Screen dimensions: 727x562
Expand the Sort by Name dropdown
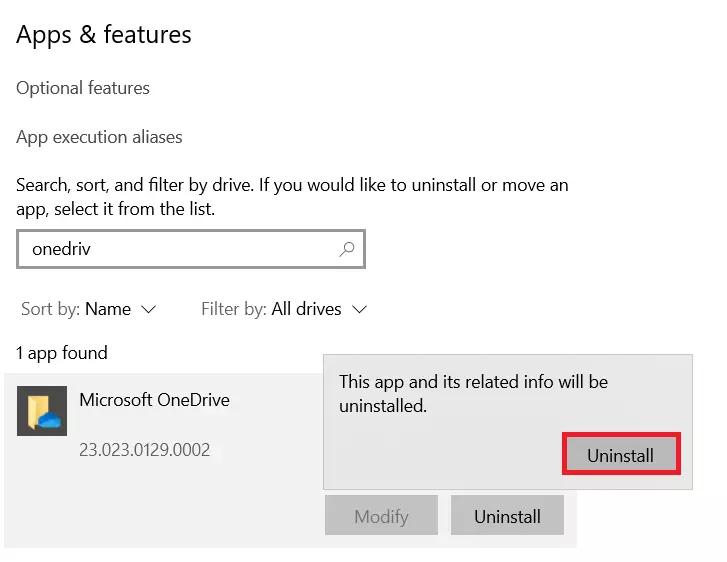89,309
